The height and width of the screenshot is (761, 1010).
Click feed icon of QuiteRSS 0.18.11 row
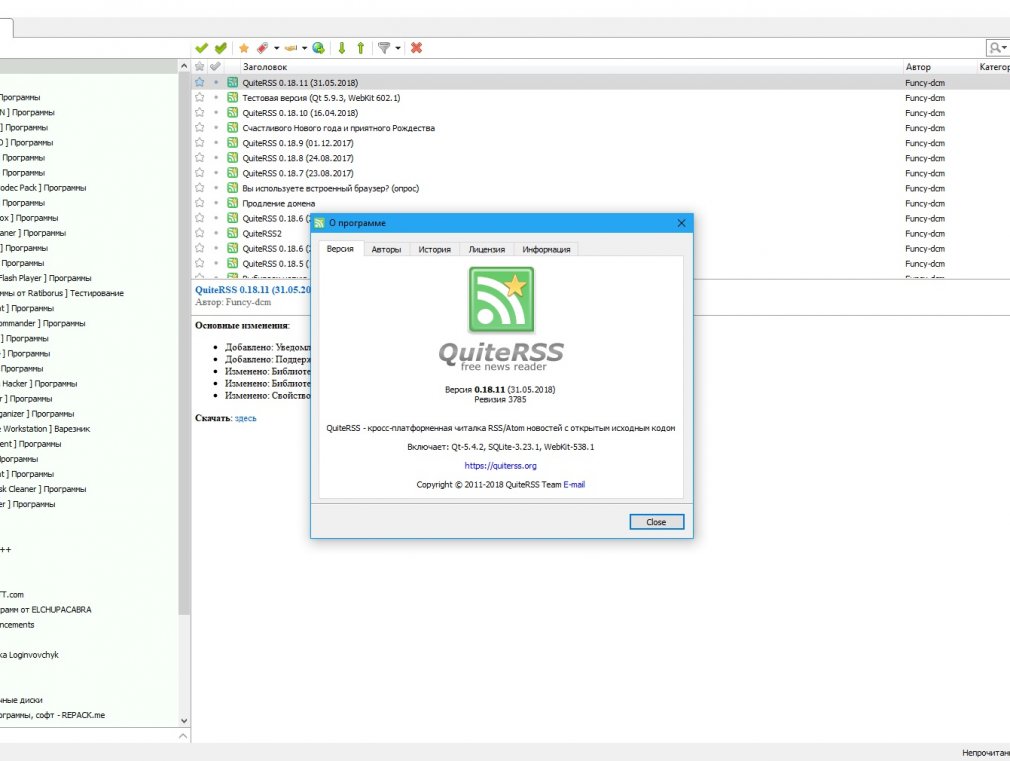pos(233,82)
